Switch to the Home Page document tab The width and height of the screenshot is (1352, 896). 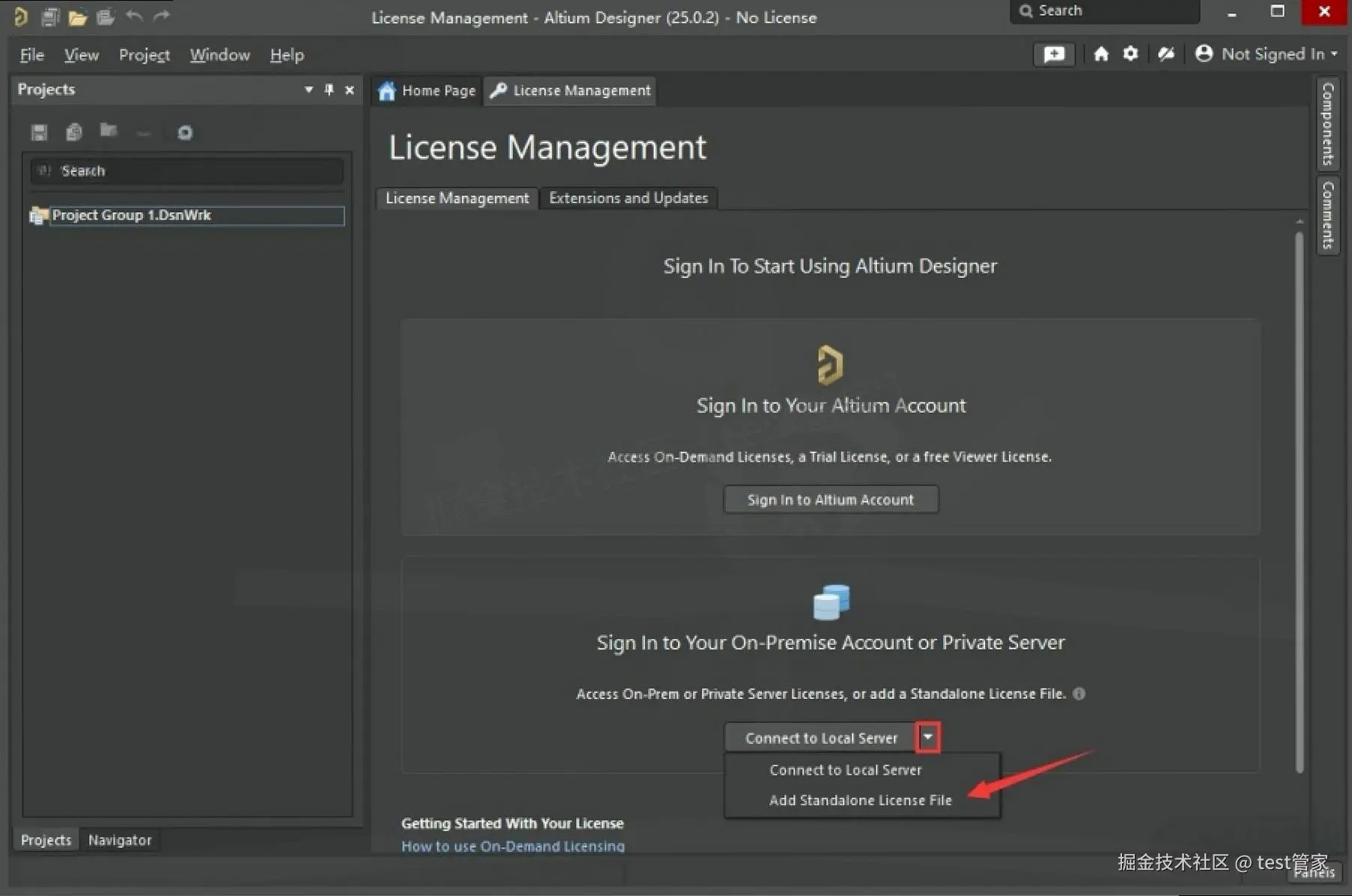point(427,91)
